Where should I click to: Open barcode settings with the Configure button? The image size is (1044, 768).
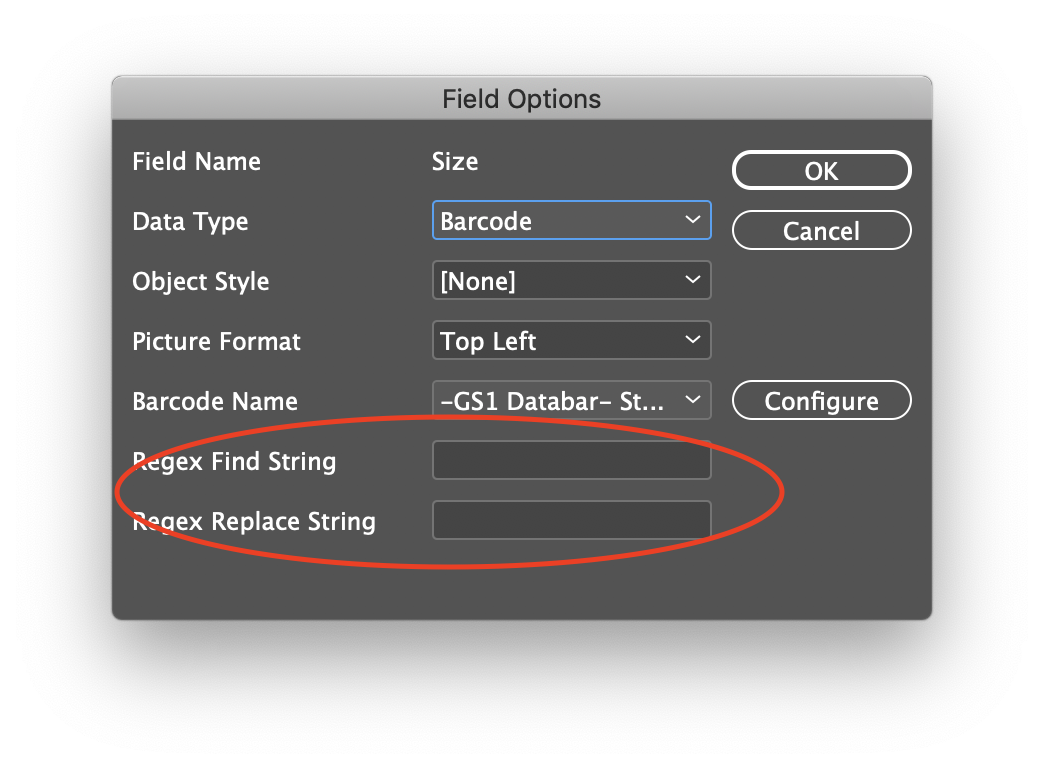click(x=821, y=401)
